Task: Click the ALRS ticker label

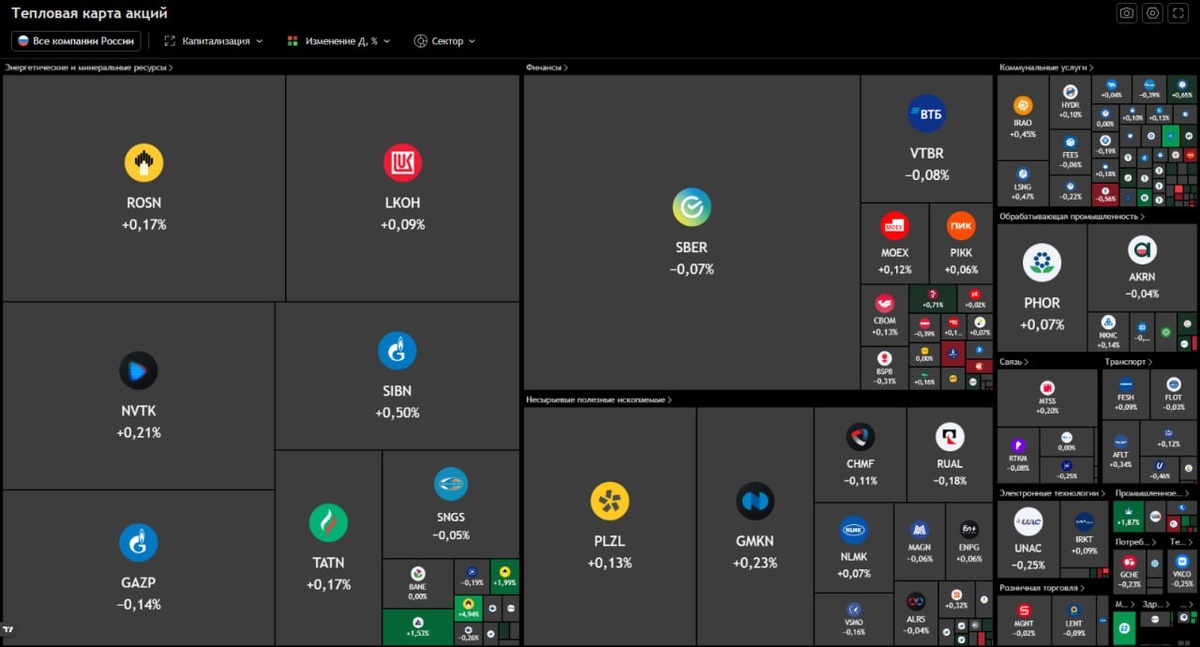Action: tap(916, 620)
